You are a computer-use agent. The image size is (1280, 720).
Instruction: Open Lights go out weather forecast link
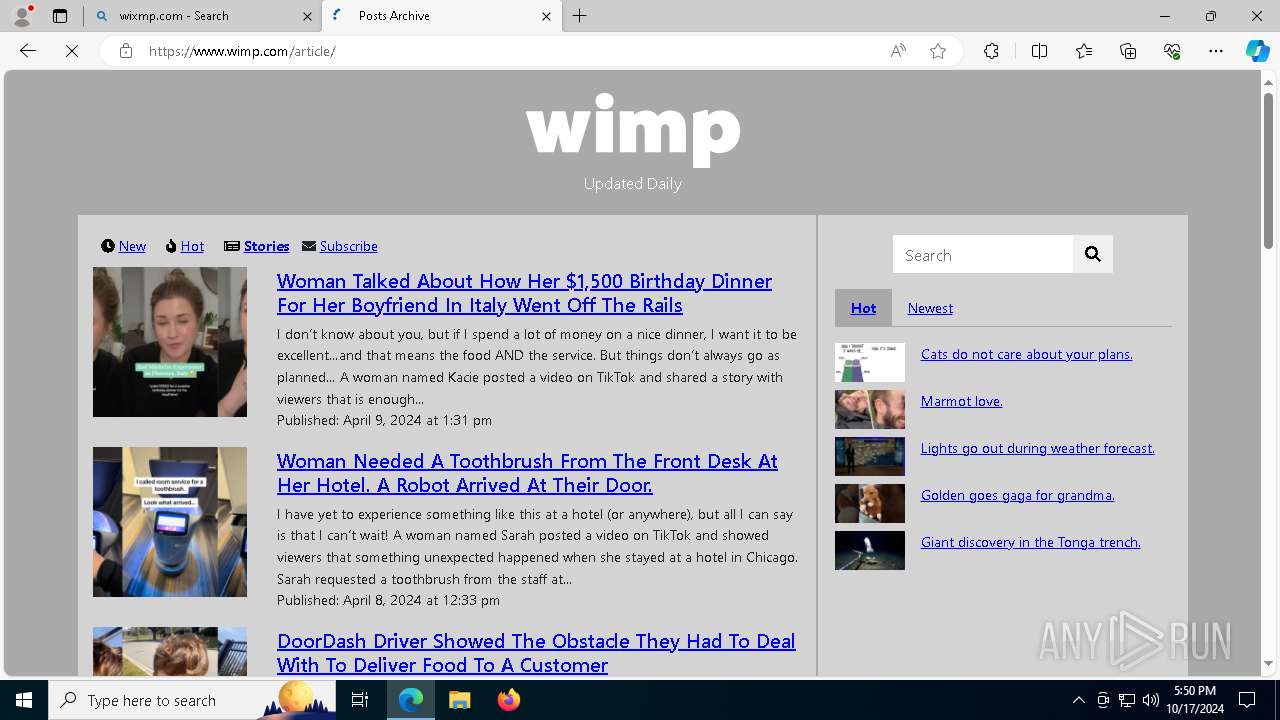1038,448
